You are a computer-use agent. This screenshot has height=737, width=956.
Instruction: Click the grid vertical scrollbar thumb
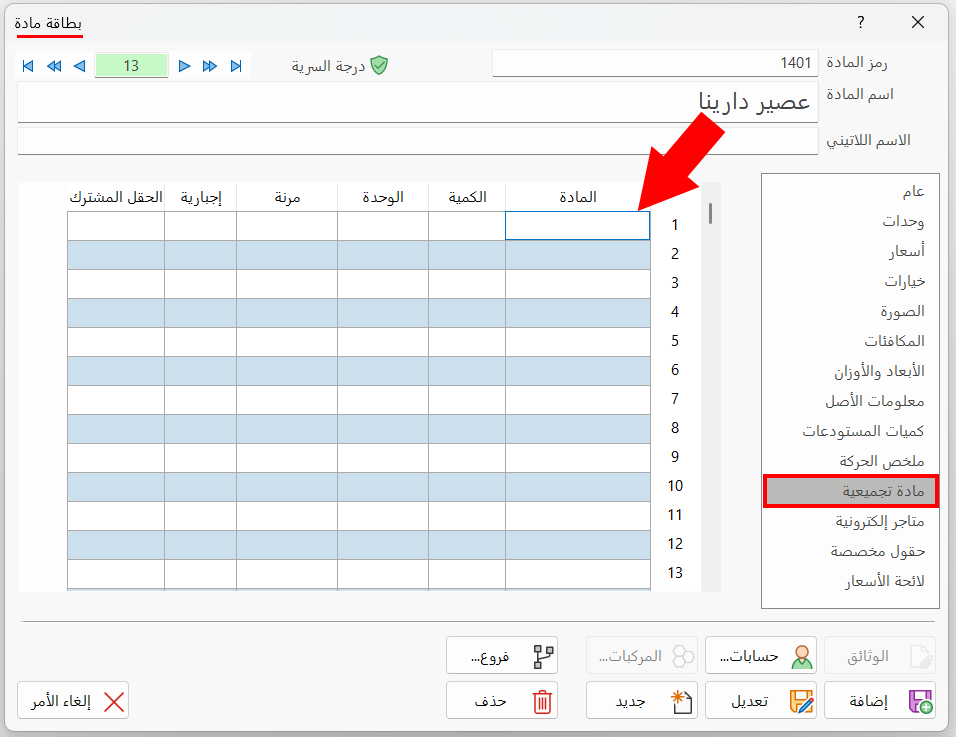[710, 213]
